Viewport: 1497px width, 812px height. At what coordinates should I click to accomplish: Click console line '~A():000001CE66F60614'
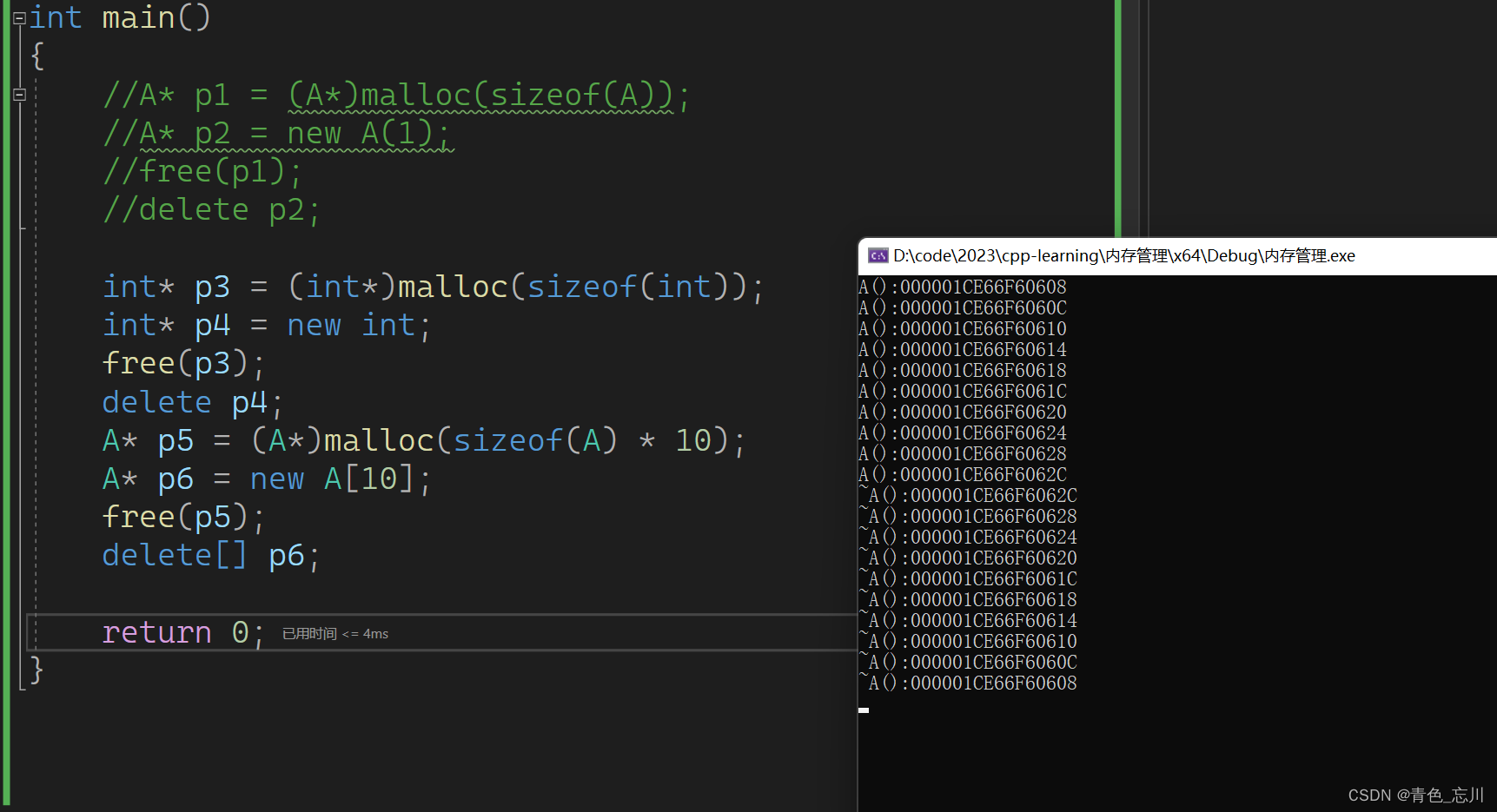click(968, 620)
